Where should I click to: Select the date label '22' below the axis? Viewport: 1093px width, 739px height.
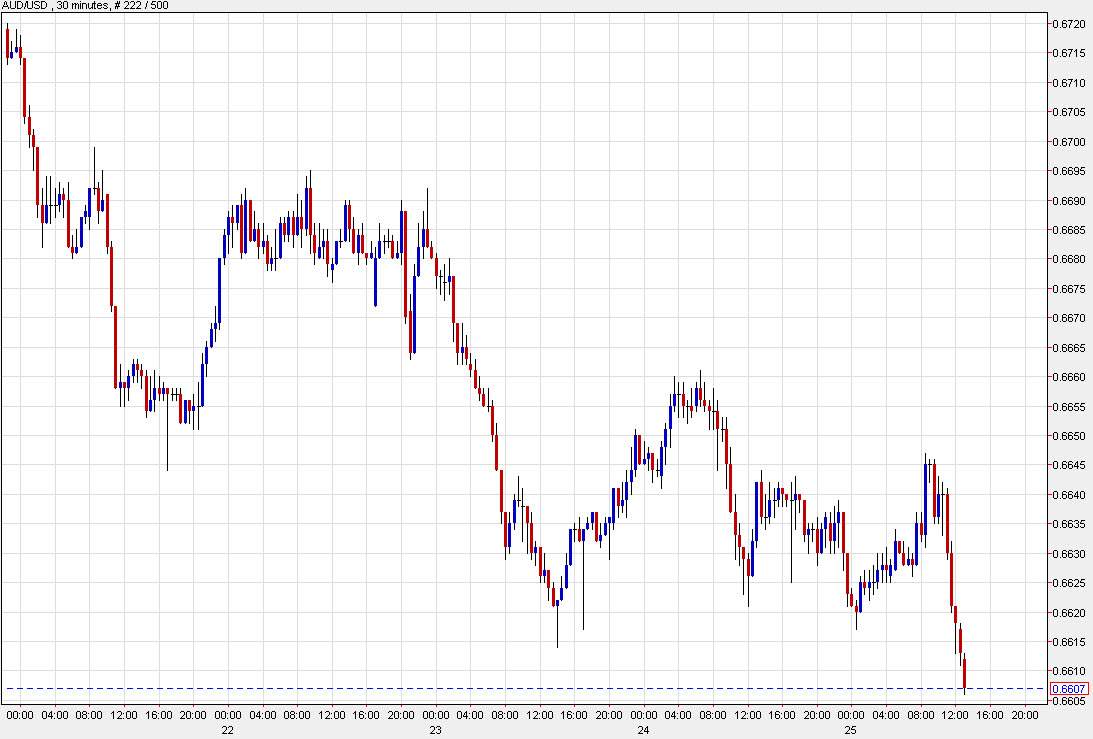pyautogui.click(x=226, y=730)
